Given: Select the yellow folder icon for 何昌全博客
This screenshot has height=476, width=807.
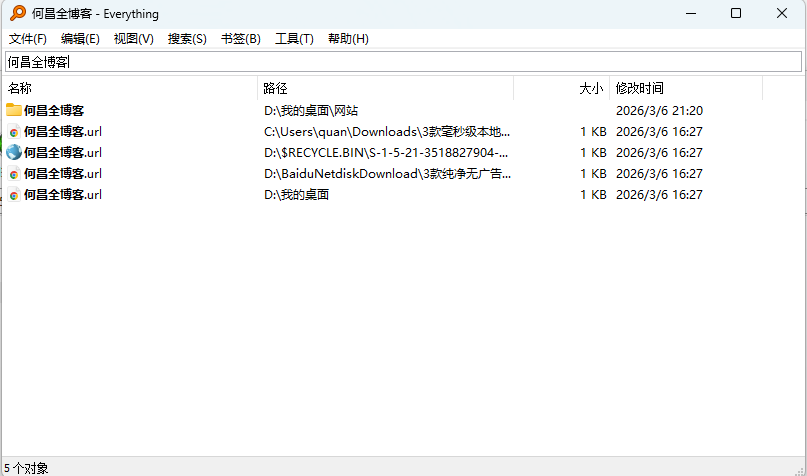Looking at the screenshot, I should pyautogui.click(x=14, y=110).
